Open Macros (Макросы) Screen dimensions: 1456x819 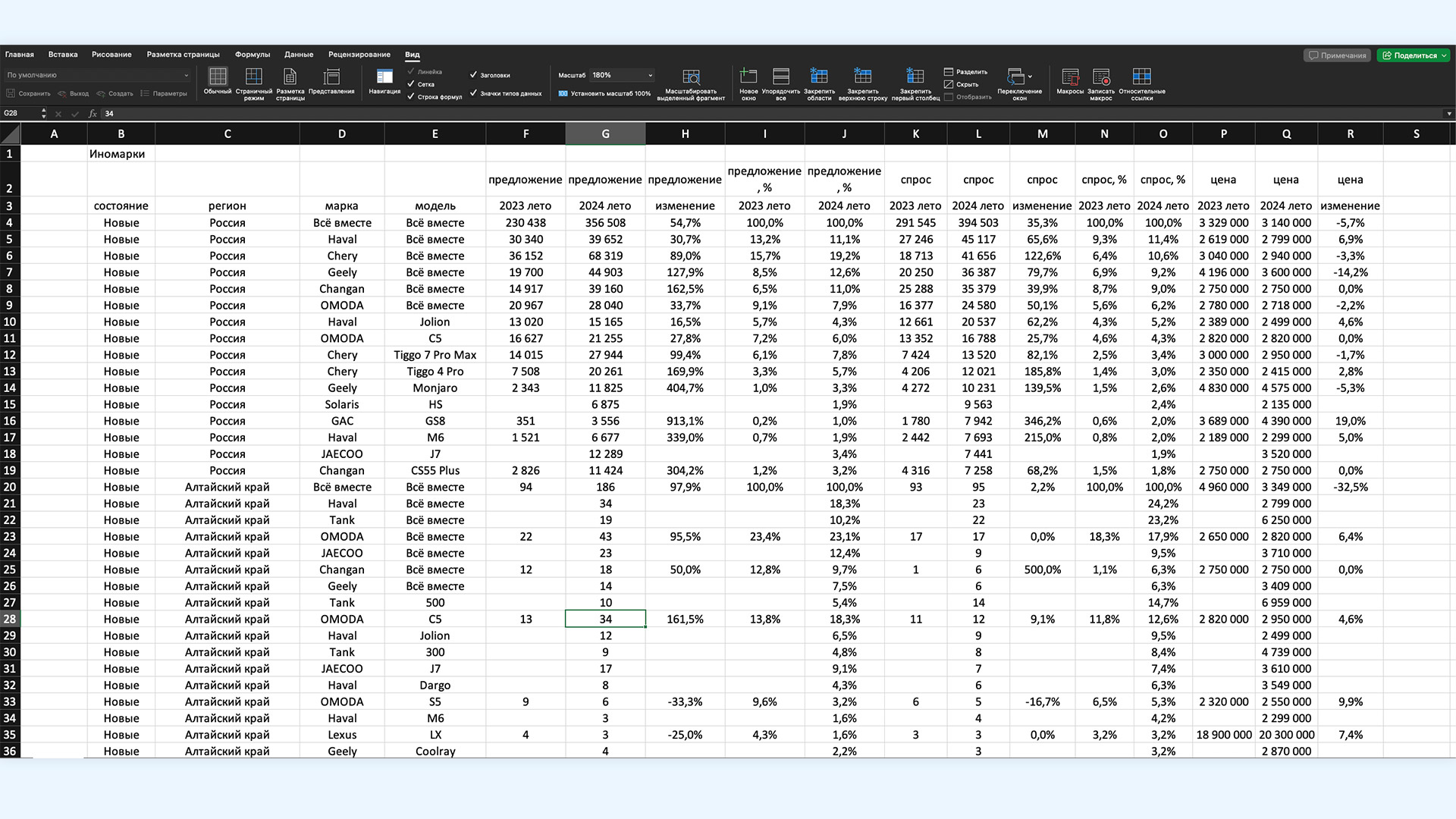click(1070, 82)
